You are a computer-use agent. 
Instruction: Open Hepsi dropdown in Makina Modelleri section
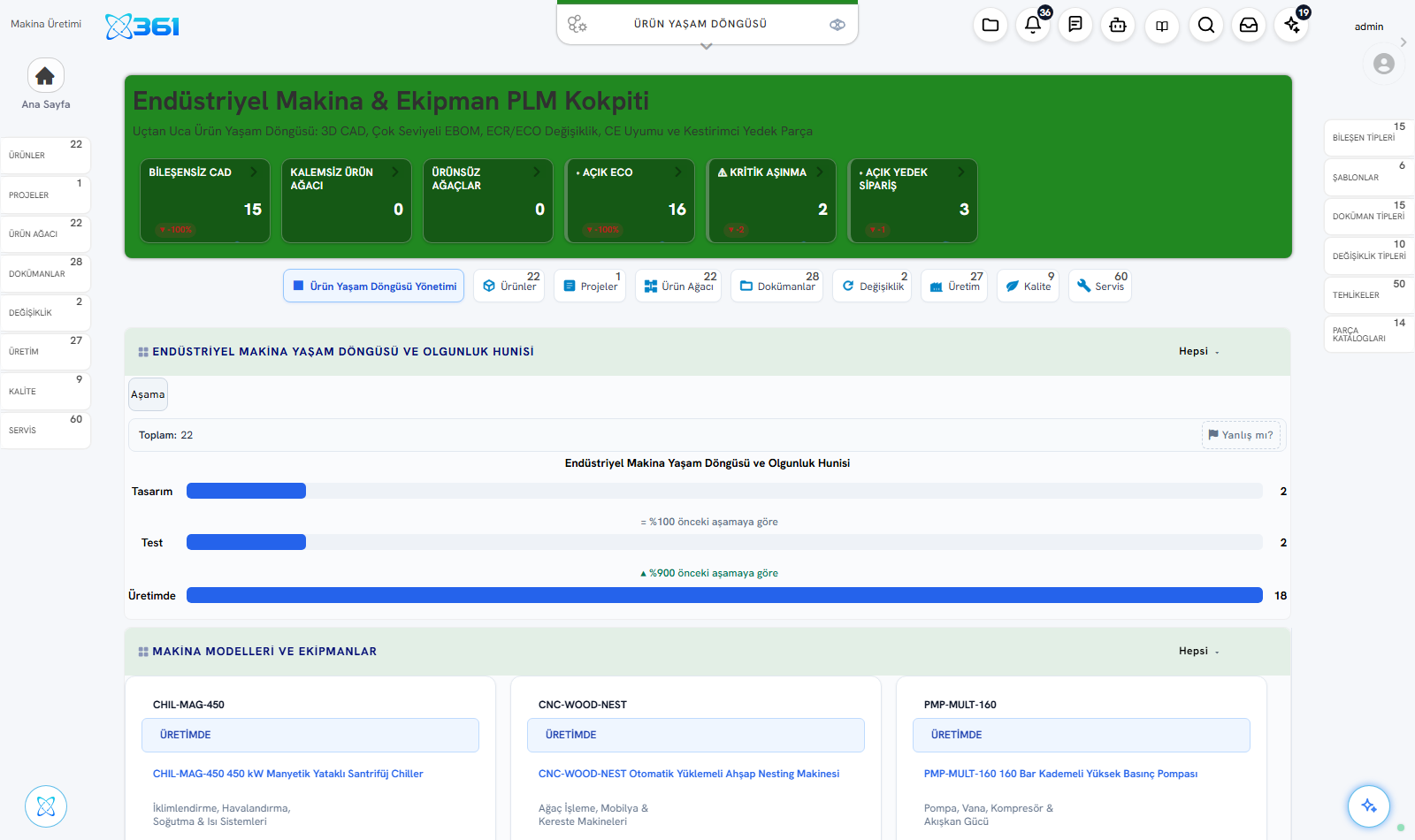point(1199,652)
